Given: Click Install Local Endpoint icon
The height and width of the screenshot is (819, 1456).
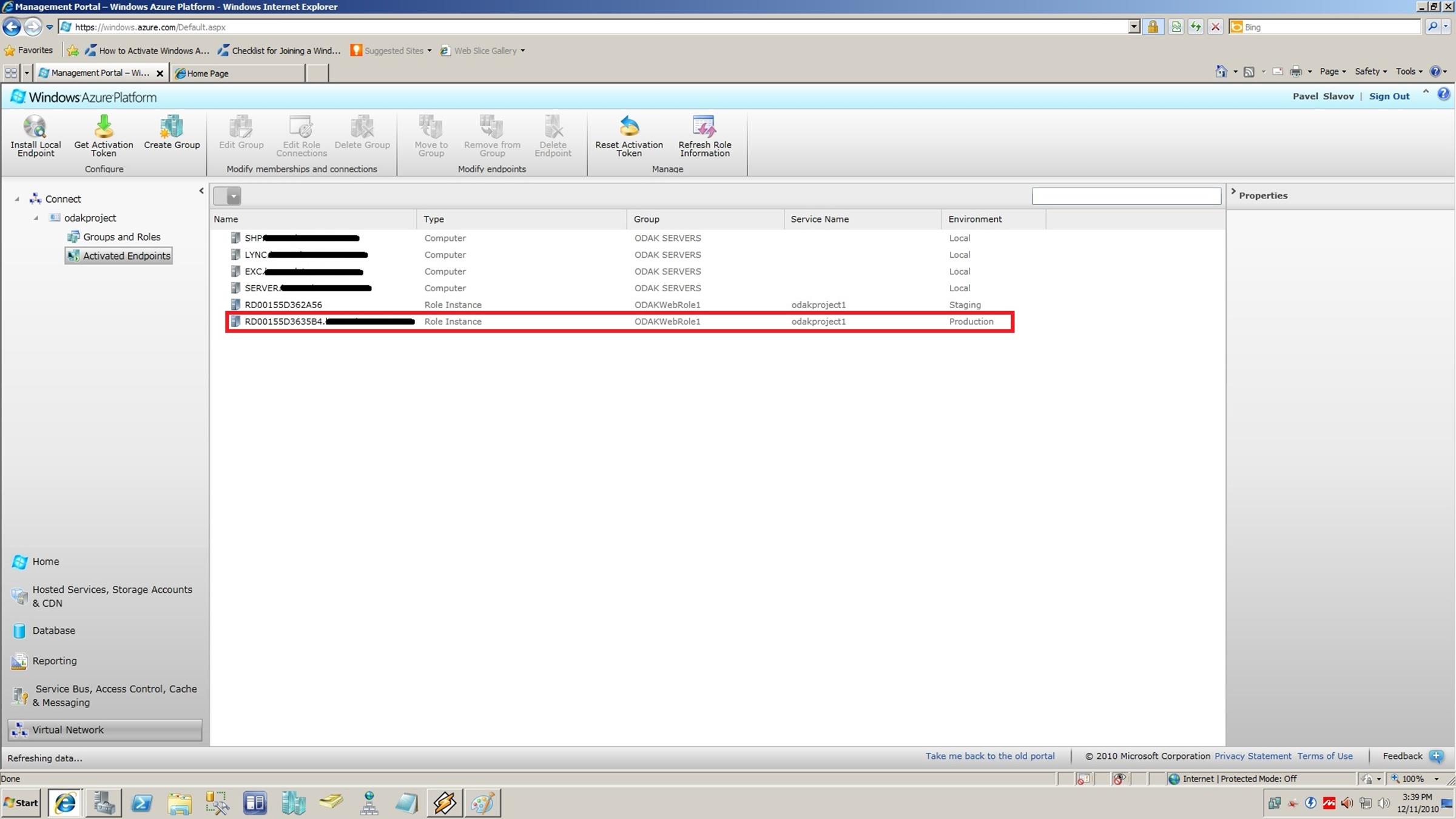Looking at the screenshot, I should 35,126.
